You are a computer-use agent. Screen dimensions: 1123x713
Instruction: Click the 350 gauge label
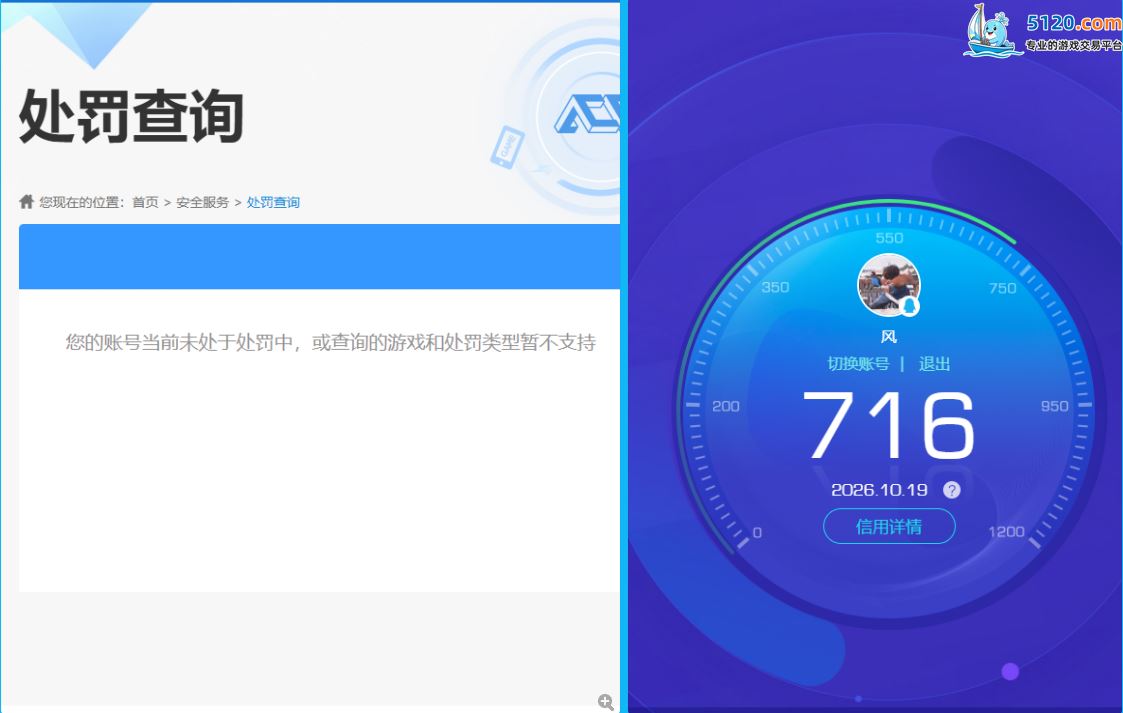pos(775,287)
